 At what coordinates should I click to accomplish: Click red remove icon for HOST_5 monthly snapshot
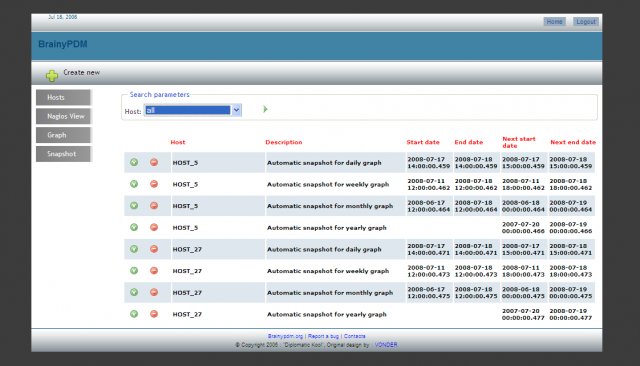[154, 206]
